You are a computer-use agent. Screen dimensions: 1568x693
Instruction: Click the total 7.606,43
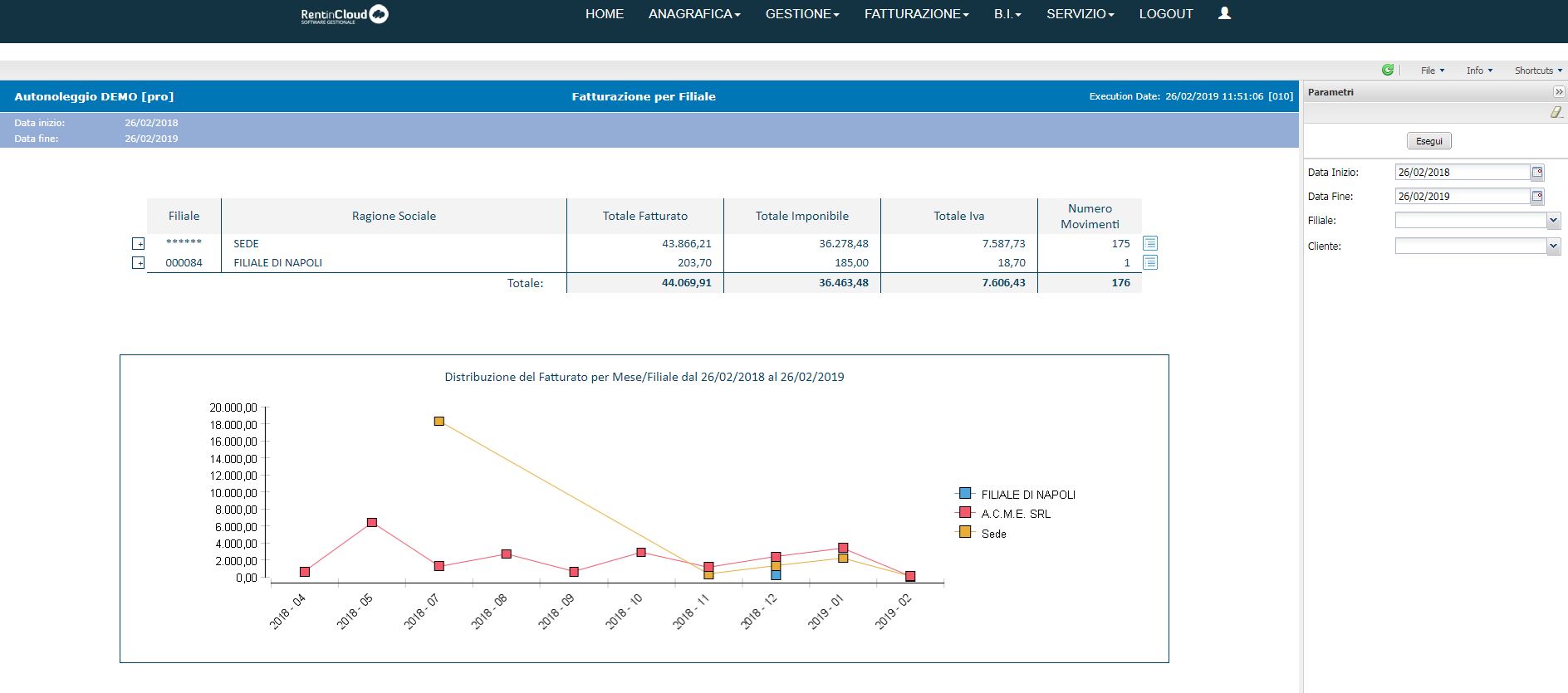[1003, 283]
